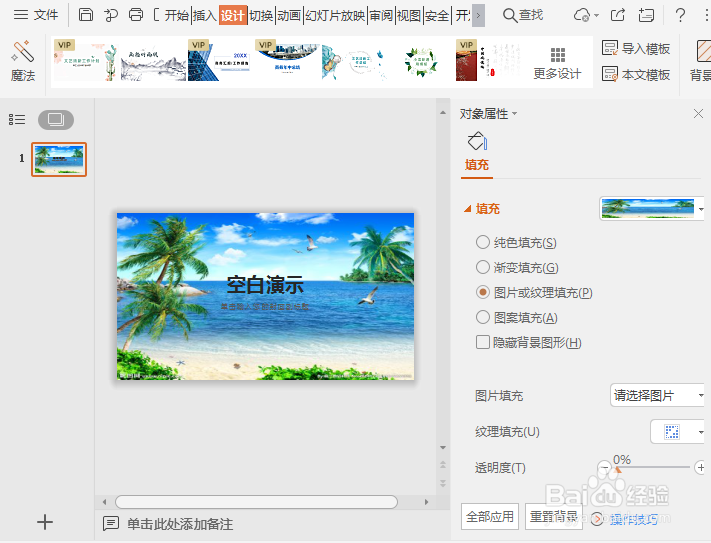Choose the red Chinese style VIP template
Screen dimensions: 711x543
point(488,62)
